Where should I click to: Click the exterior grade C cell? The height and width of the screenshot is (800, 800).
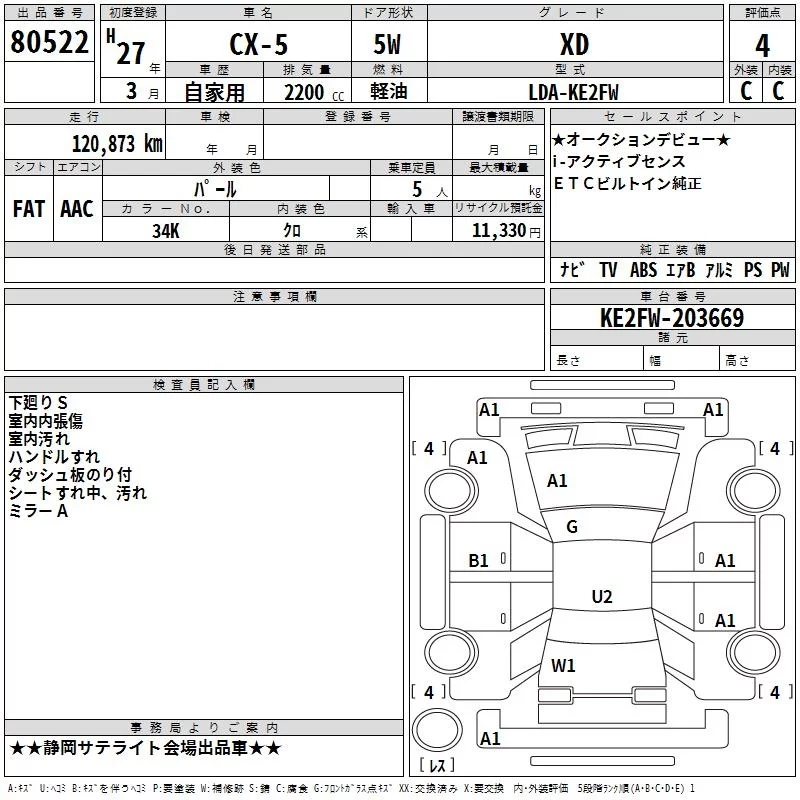point(746,91)
